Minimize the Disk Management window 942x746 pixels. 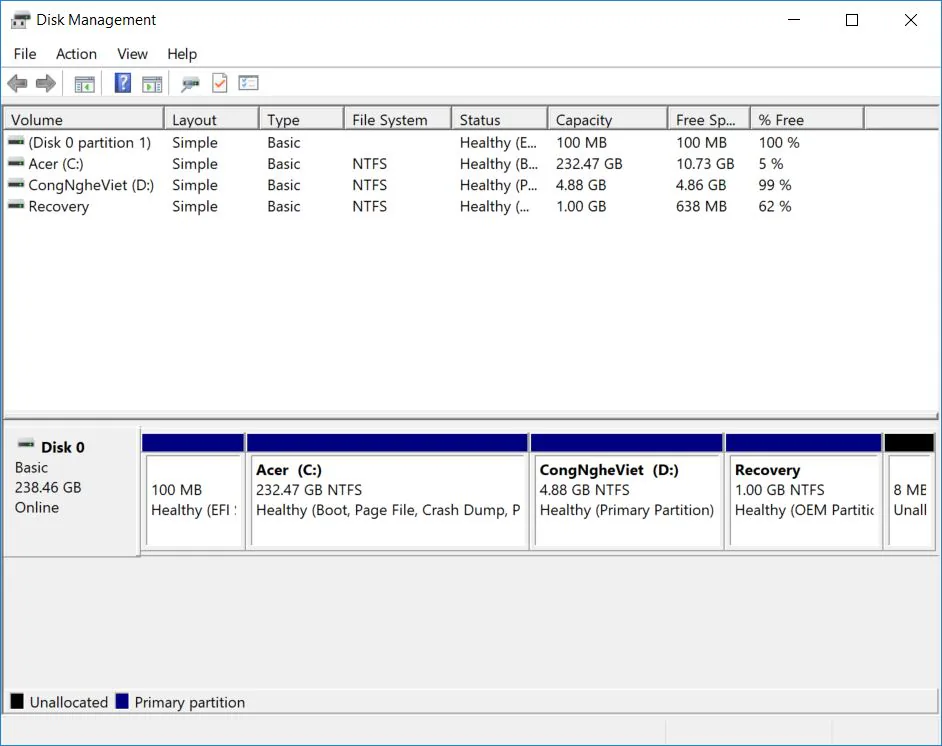pos(794,20)
